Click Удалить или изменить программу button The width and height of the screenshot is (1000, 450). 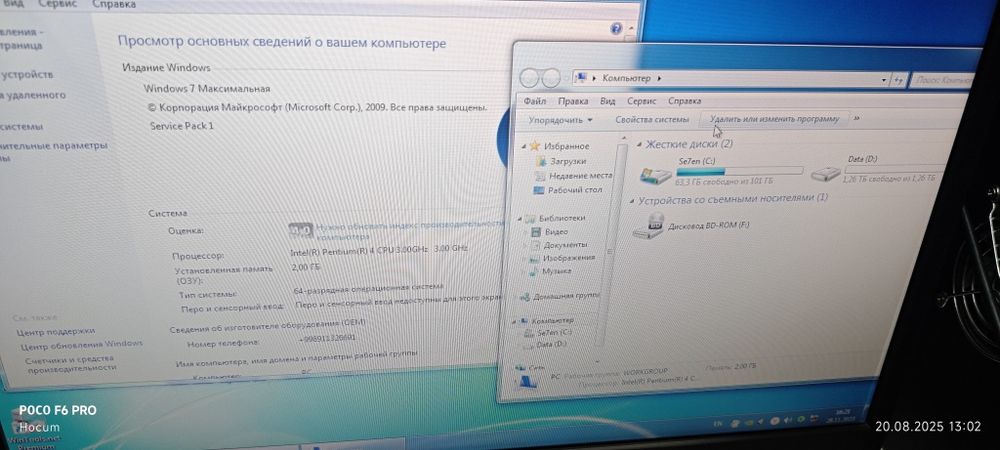[x=774, y=119]
